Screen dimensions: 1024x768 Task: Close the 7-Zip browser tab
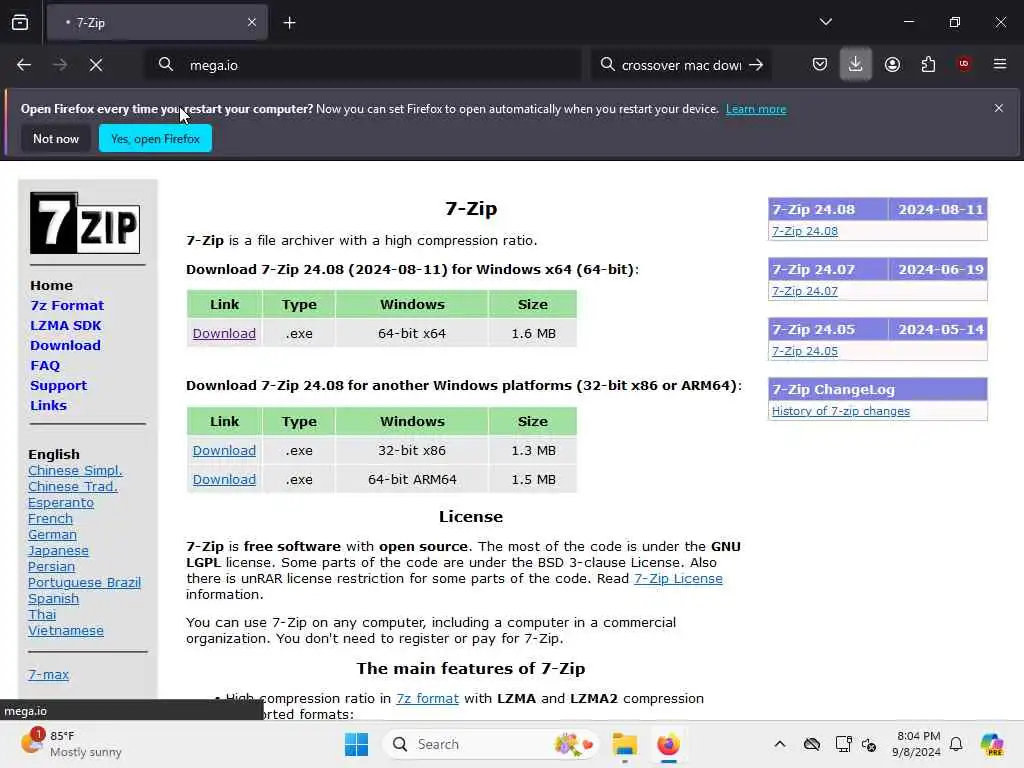tap(251, 22)
